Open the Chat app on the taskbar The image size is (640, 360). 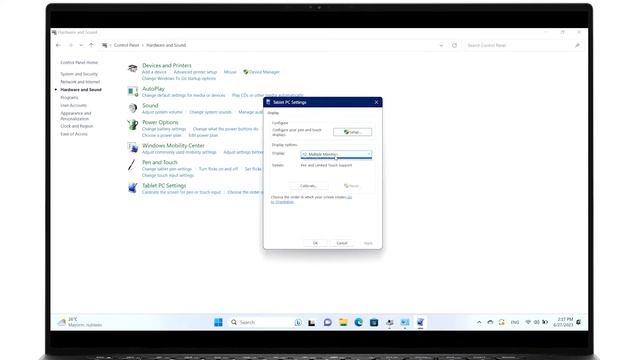[327, 322]
